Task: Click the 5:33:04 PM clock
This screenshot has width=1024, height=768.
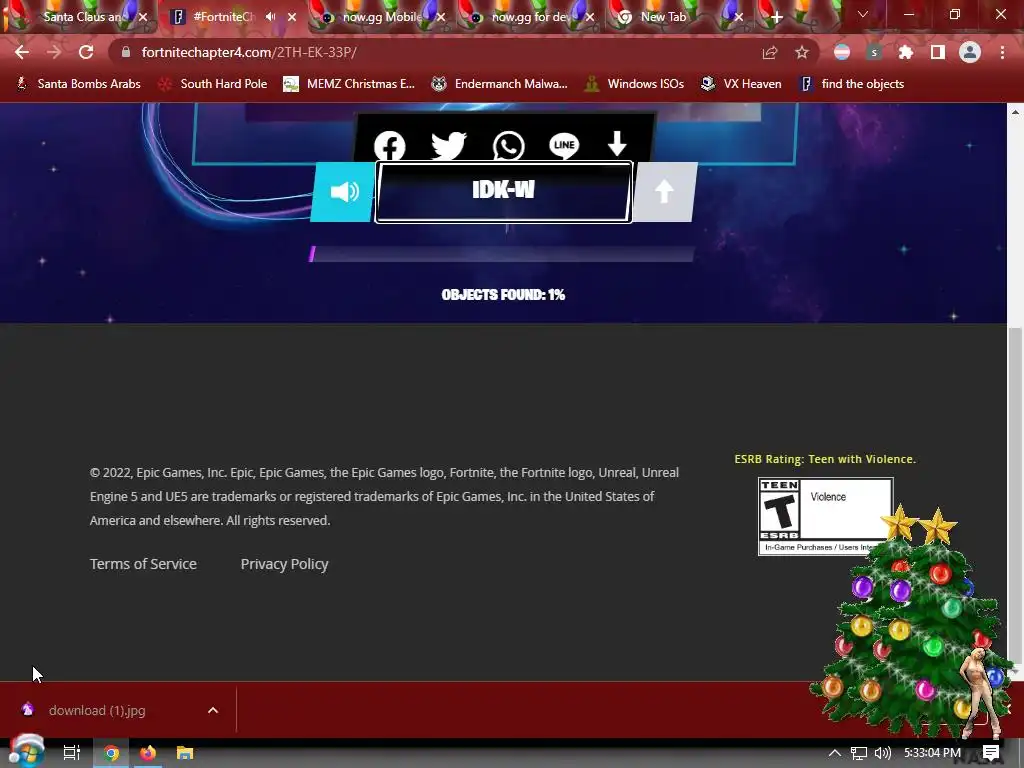Action: (932, 753)
